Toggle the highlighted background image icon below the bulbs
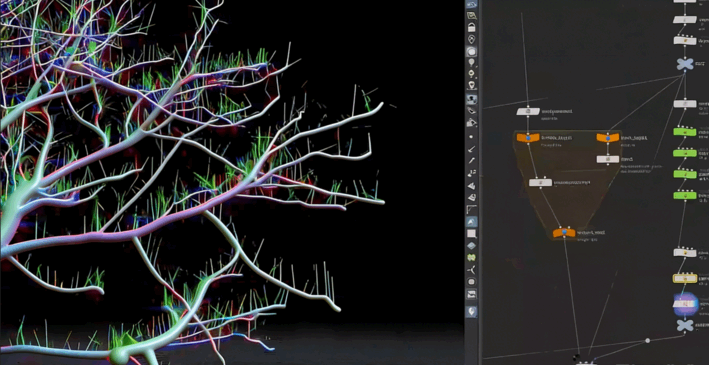709x365 pixels. pyautogui.click(x=472, y=99)
